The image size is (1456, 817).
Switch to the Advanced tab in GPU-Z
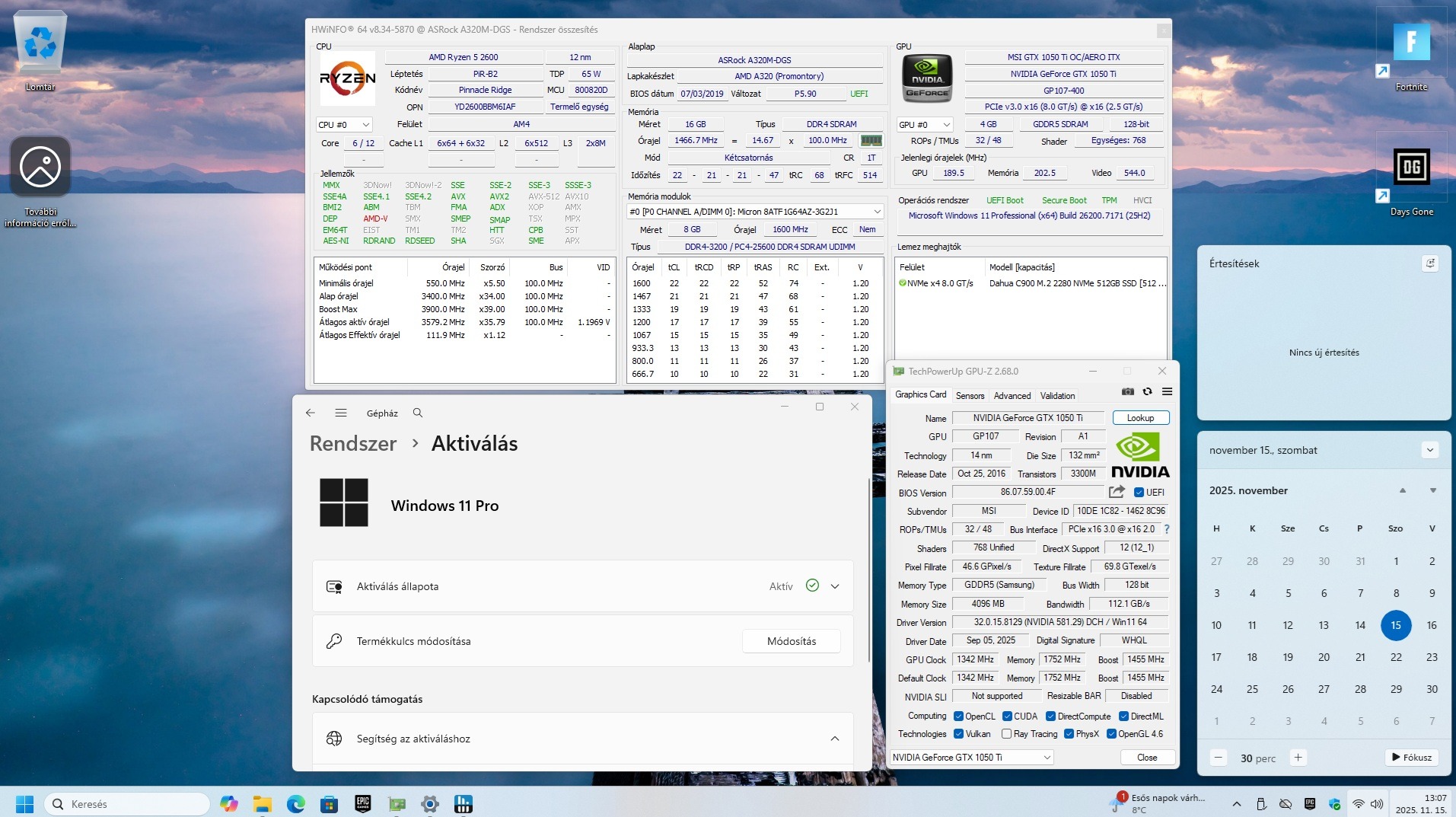1012,395
